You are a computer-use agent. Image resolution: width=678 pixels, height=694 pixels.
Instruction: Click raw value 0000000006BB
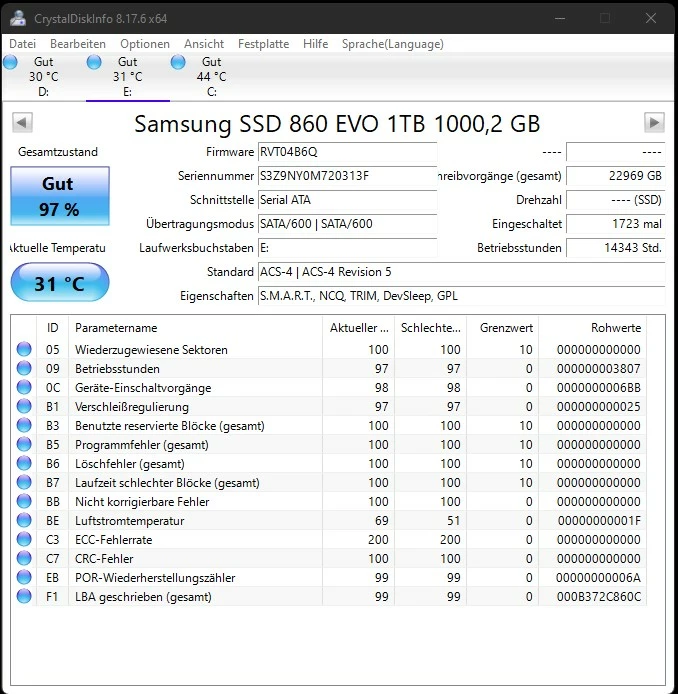599,388
